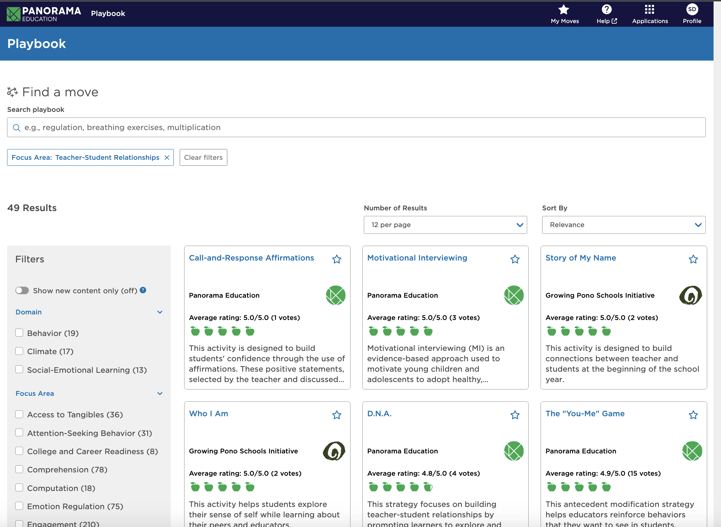Open Story of My Name move

tap(581, 258)
